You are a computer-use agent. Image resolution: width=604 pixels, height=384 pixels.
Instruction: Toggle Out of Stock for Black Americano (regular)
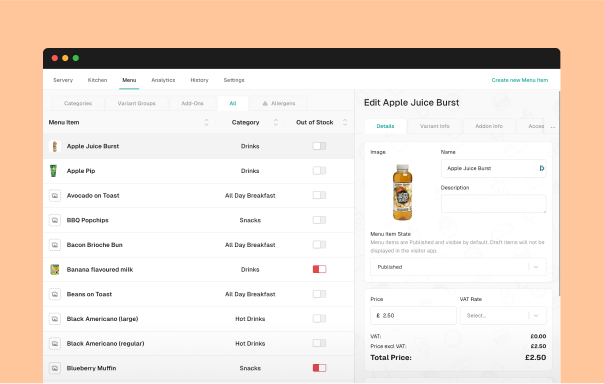(x=319, y=343)
